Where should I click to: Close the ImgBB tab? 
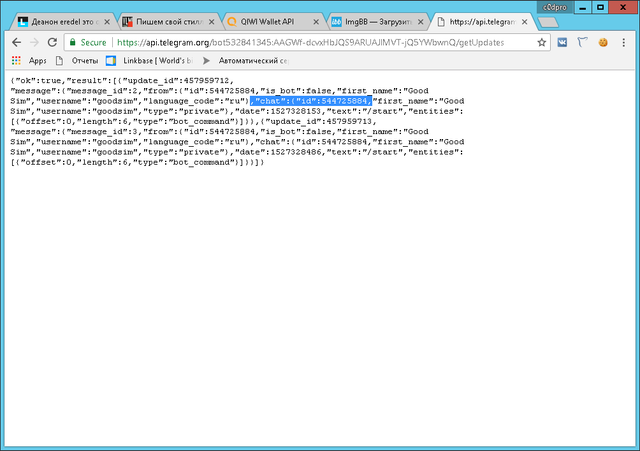pyautogui.click(x=424, y=21)
